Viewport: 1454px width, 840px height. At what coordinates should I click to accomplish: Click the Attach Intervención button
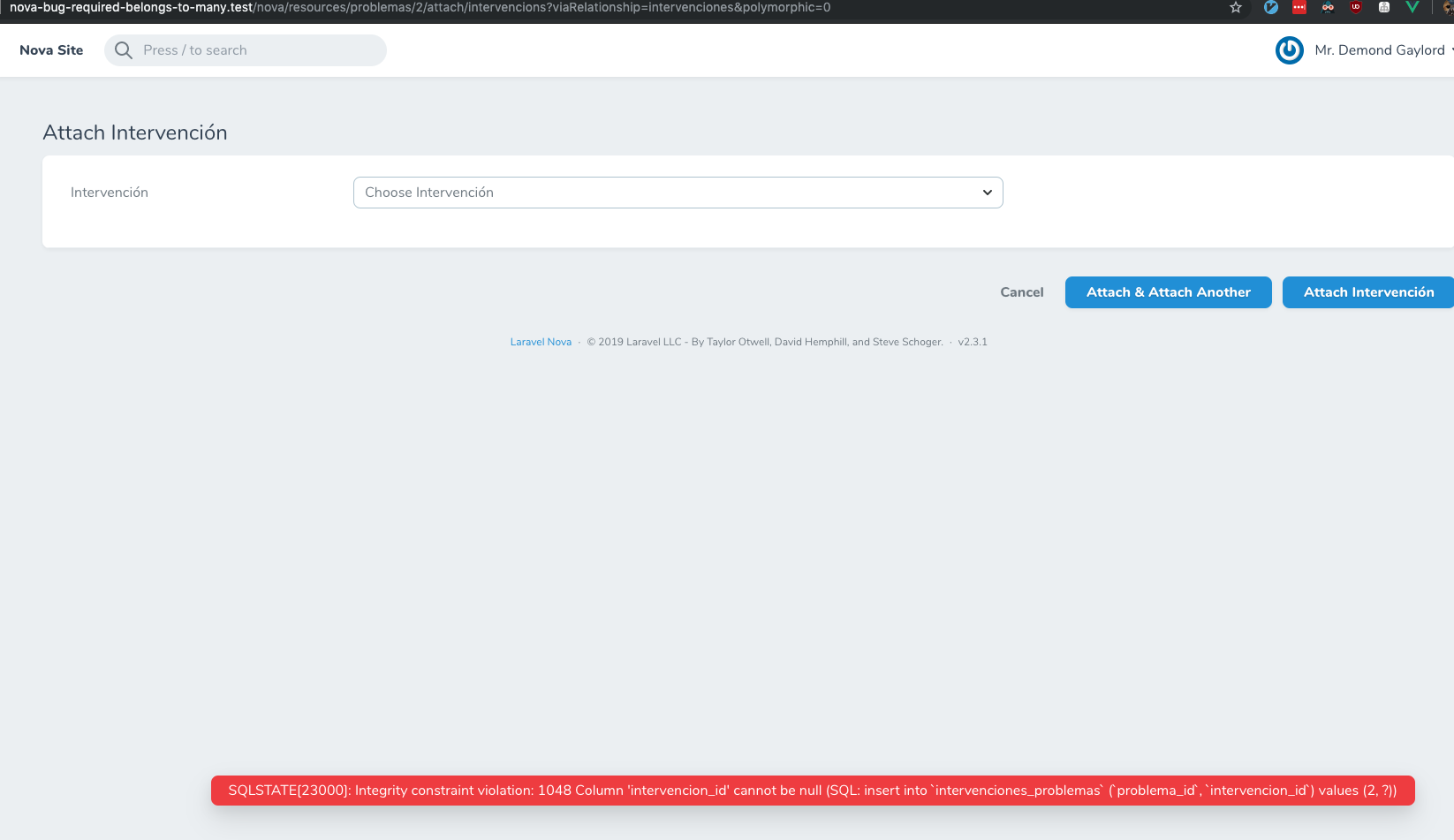click(x=1367, y=291)
